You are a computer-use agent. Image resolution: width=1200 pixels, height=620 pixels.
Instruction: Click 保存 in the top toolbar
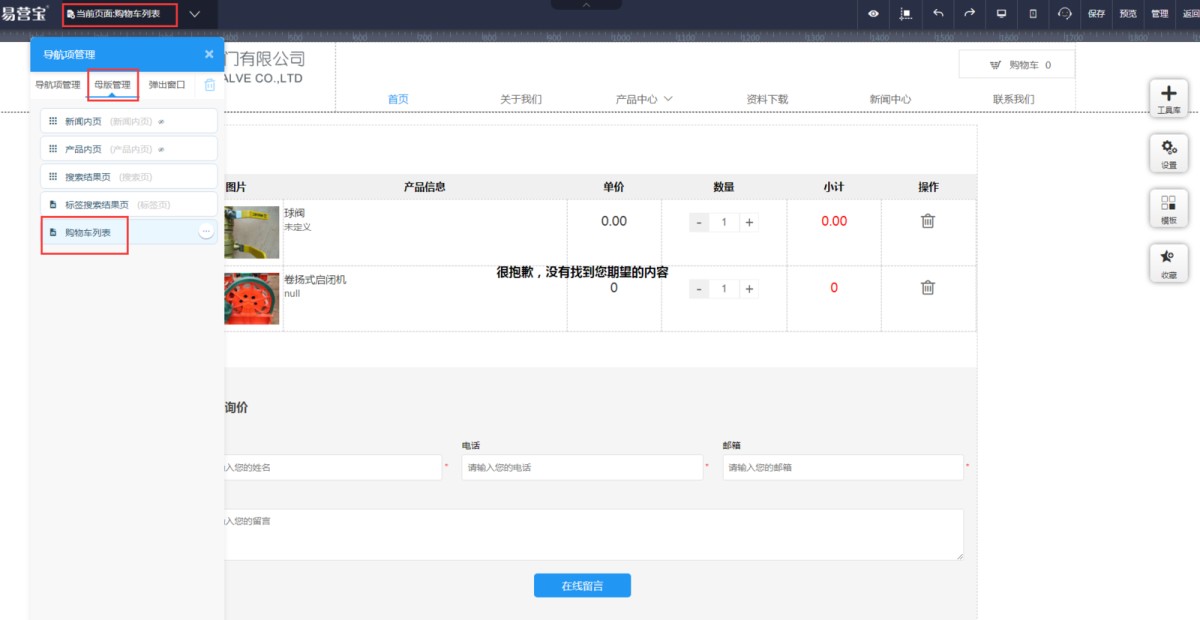1096,14
